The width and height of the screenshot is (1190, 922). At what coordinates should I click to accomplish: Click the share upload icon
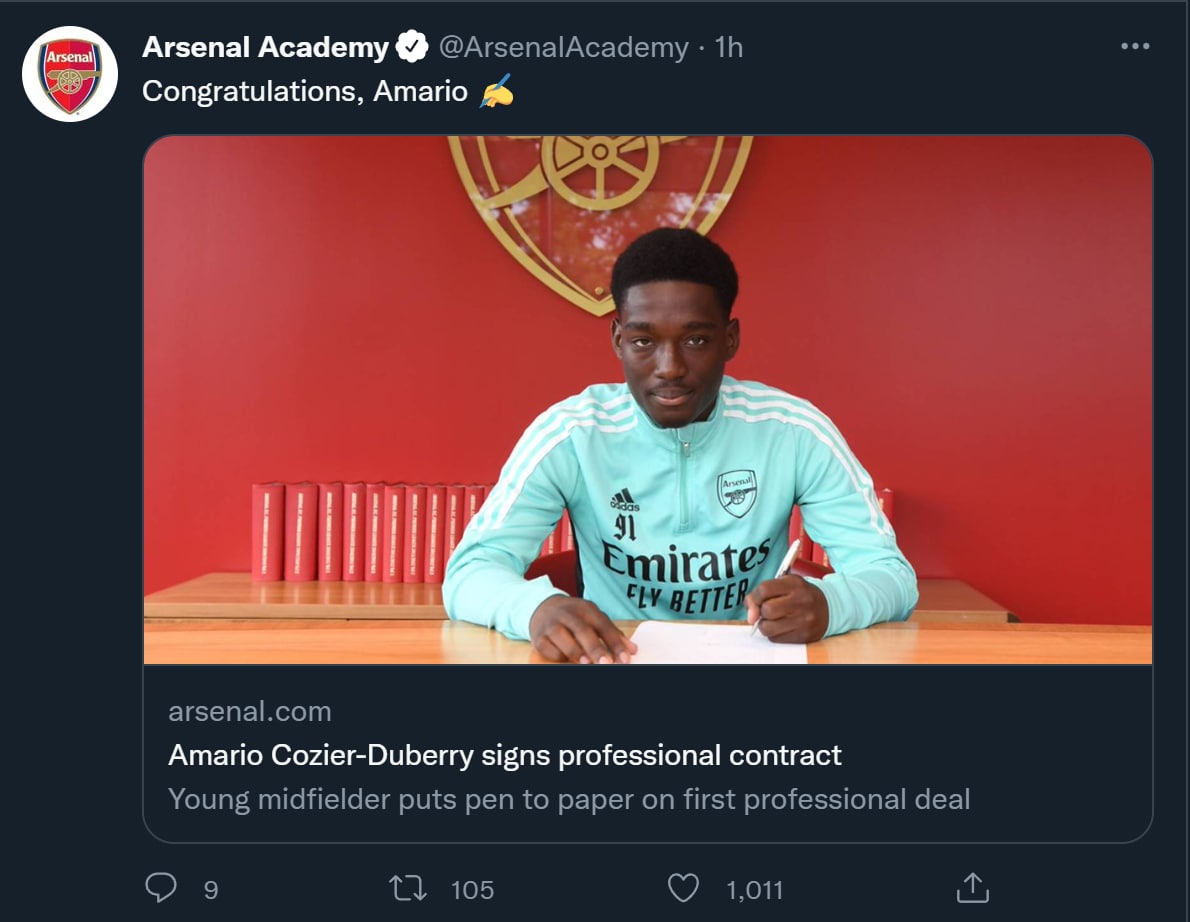(972, 888)
